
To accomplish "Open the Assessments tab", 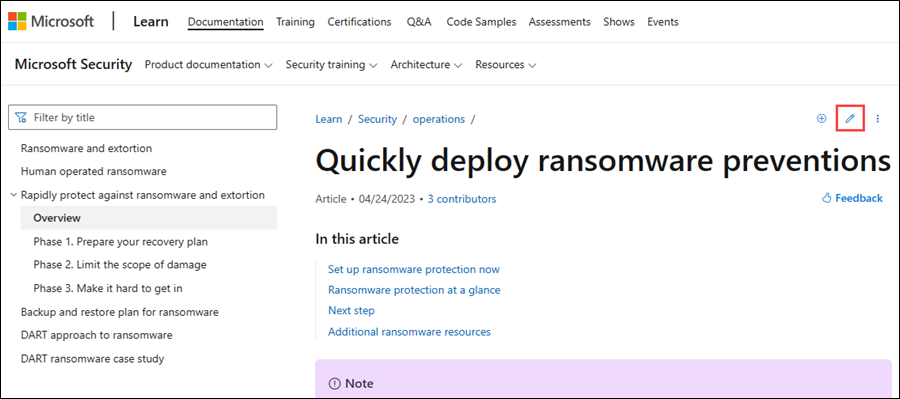I will pyautogui.click(x=560, y=22).
